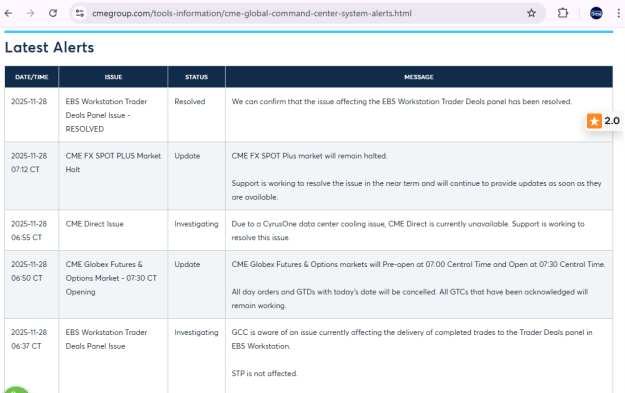The height and width of the screenshot is (393, 625).
Task: Select 'Support is working to resolve the issue in the near term' text
Action: (417, 190)
